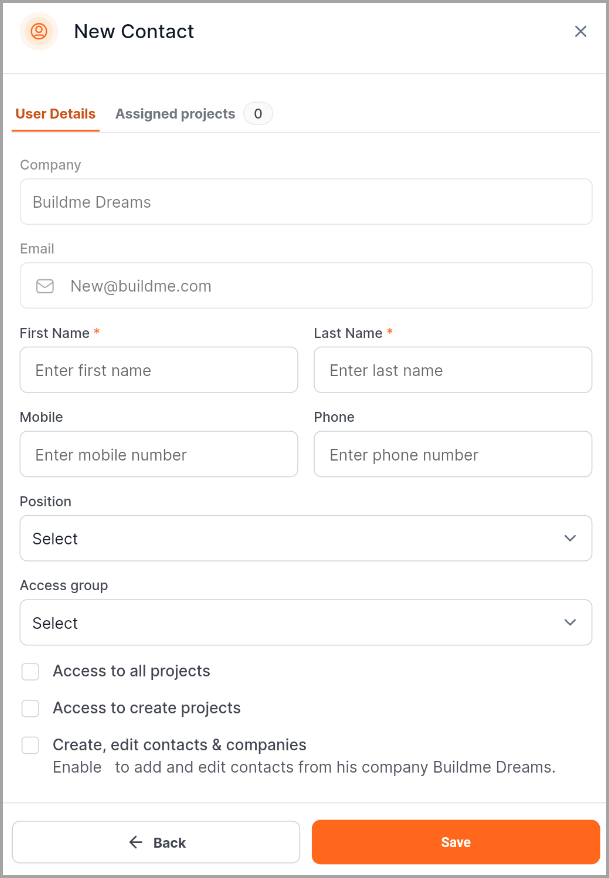Click the orange Save button
The height and width of the screenshot is (878, 609).
click(x=456, y=842)
